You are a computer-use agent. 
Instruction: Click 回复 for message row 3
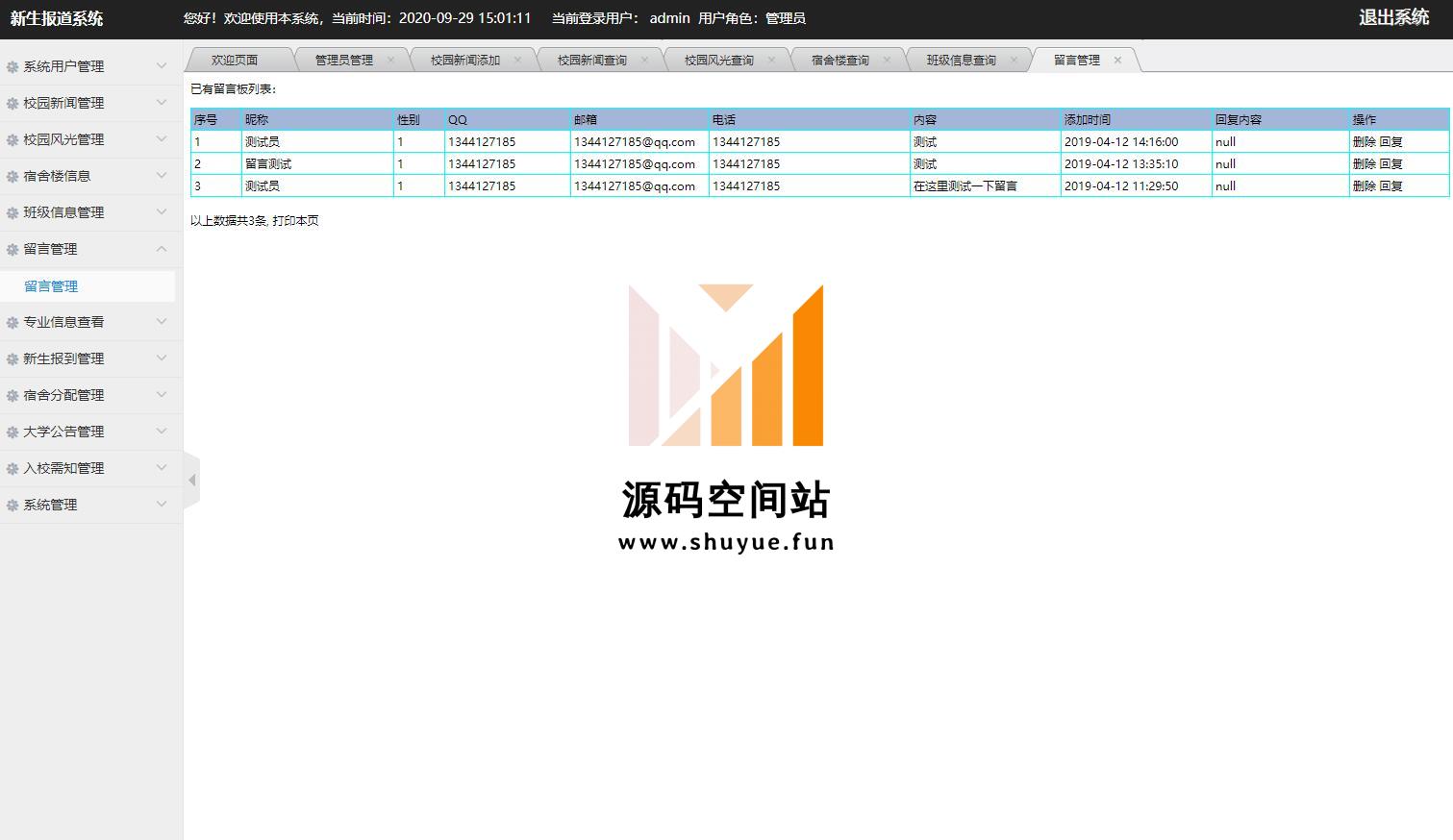(x=1390, y=185)
